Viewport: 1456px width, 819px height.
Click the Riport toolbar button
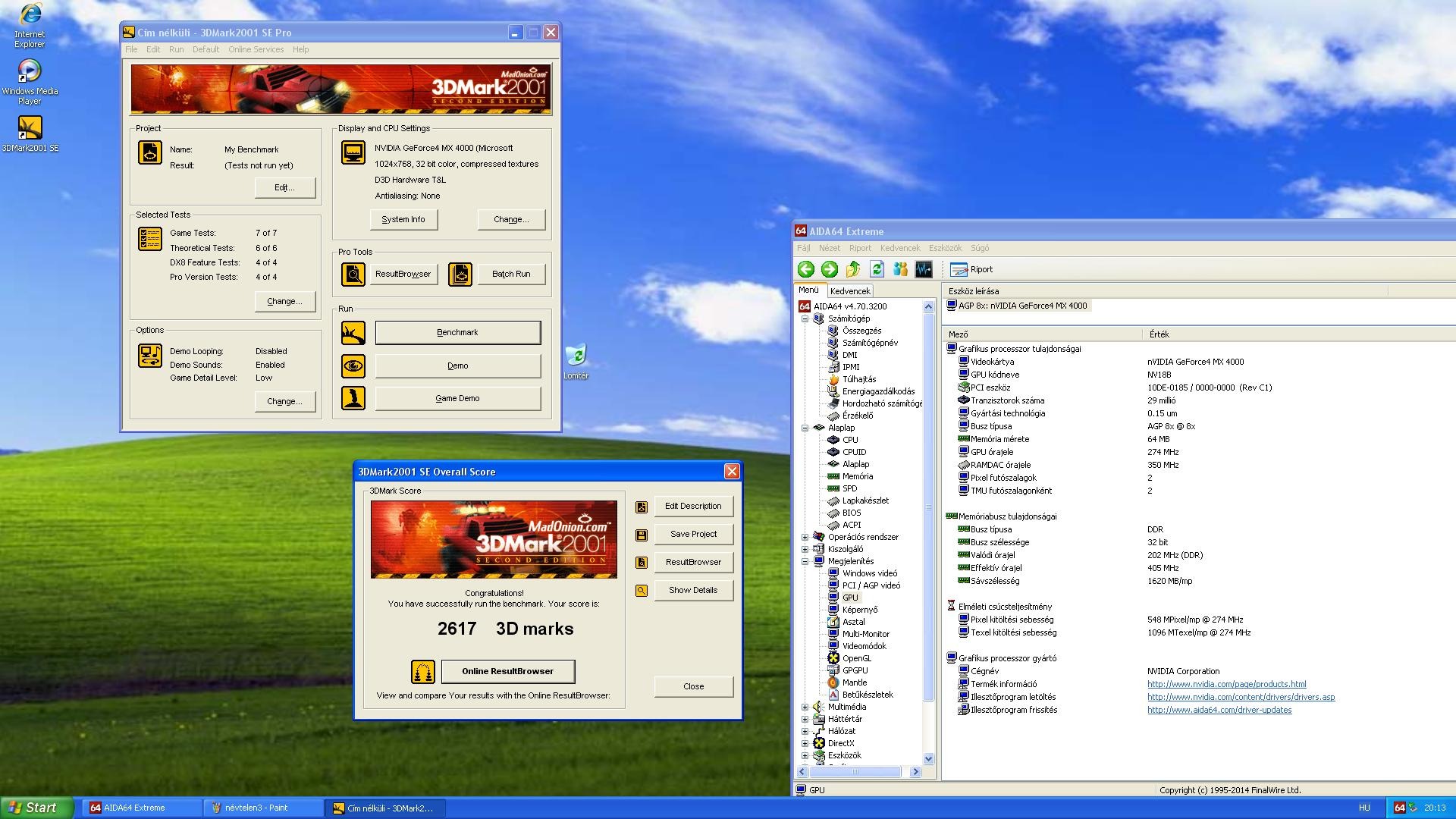971,269
